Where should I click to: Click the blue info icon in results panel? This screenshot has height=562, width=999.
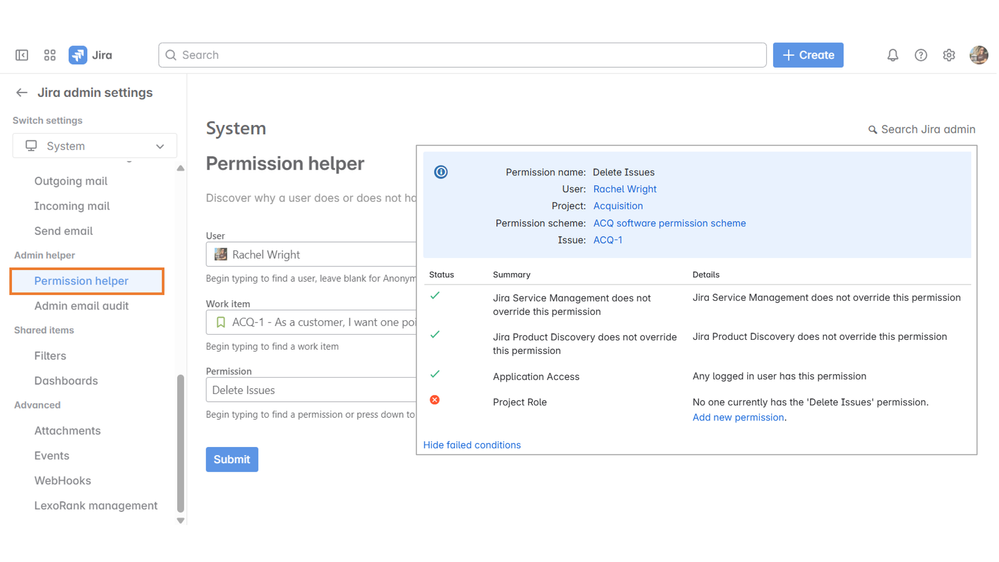pos(441,172)
